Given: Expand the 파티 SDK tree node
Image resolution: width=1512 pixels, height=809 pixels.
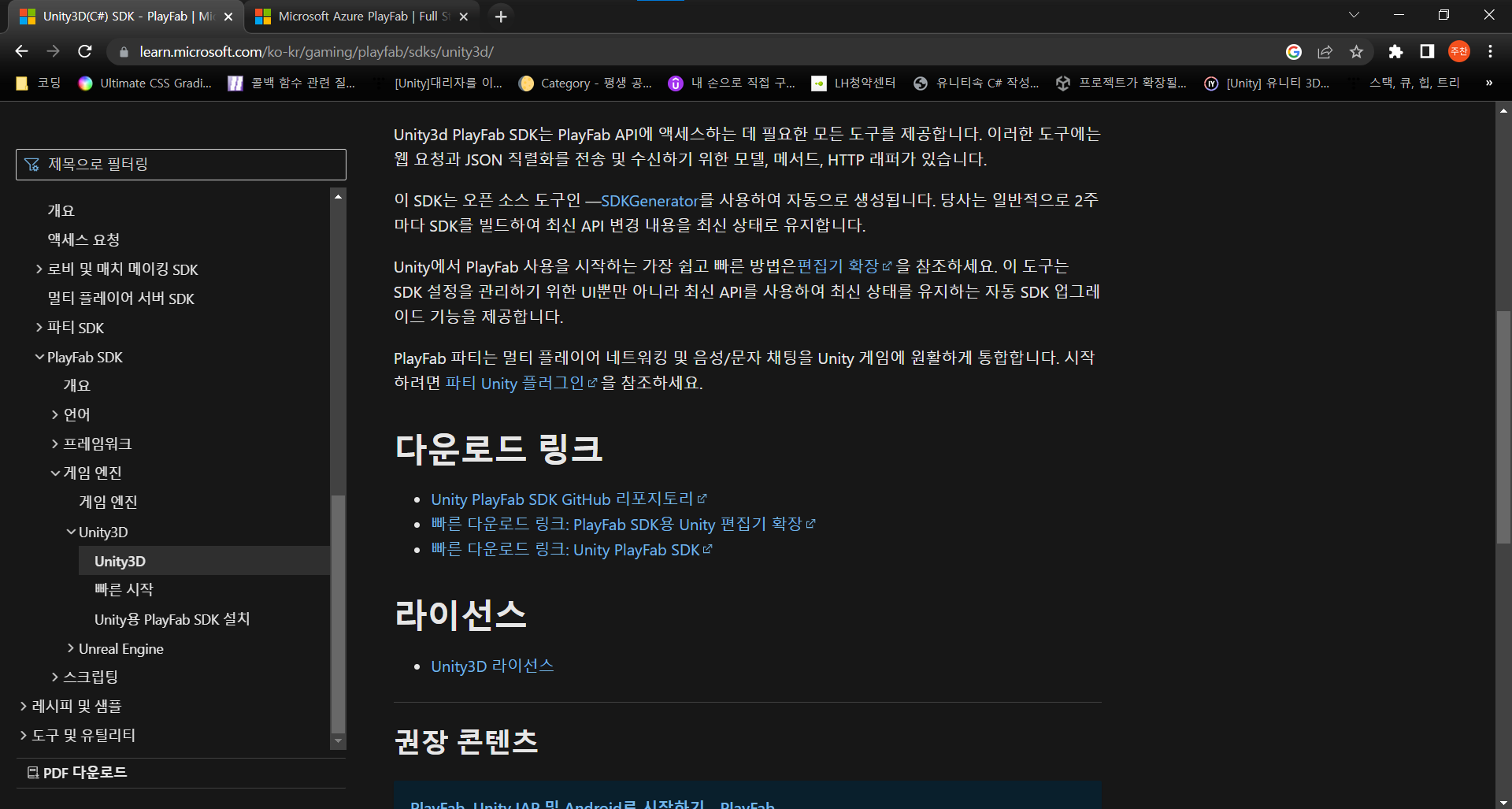Looking at the screenshot, I should click(x=39, y=328).
